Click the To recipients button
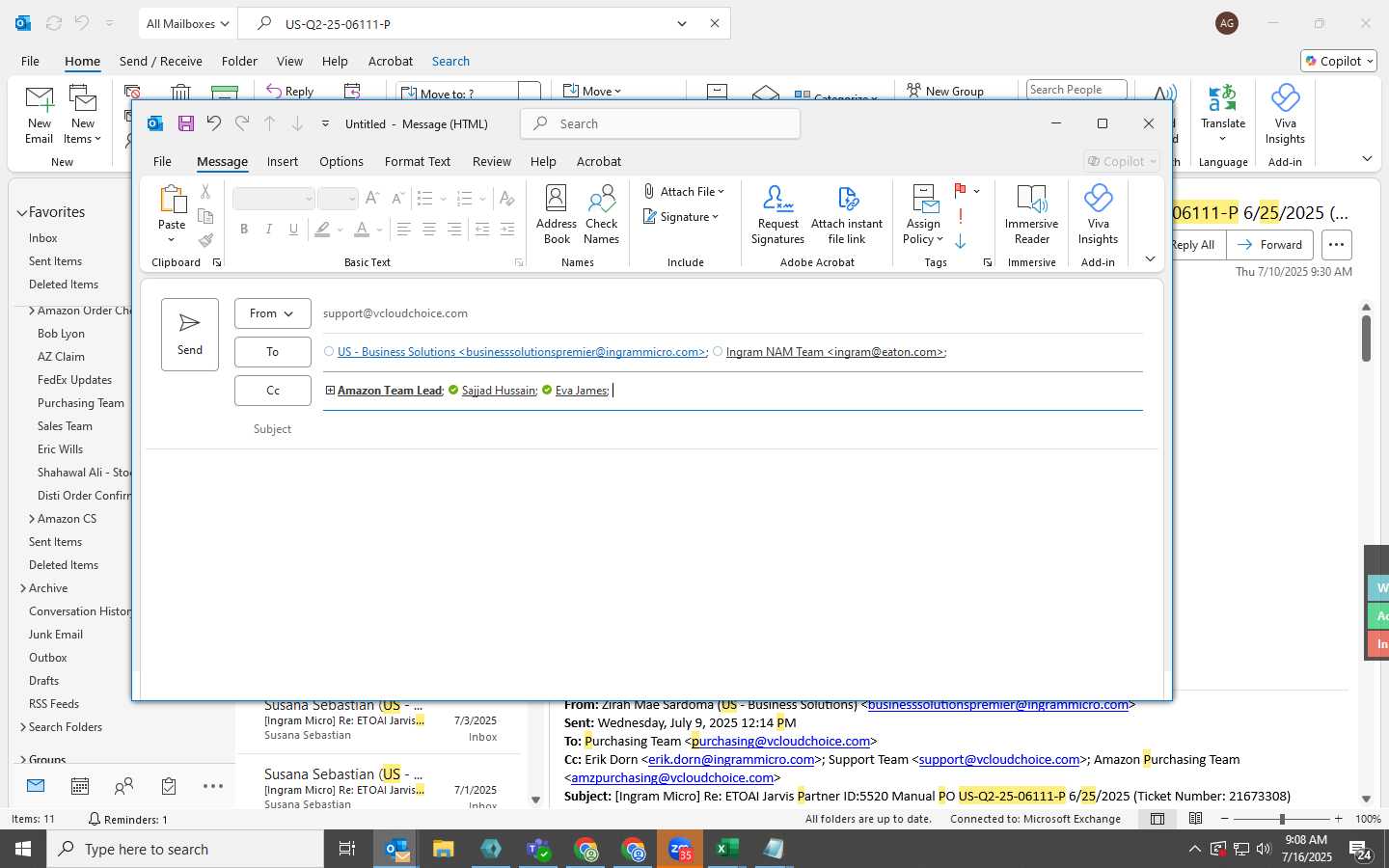The image size is (1389, 868). pos(272,352)
